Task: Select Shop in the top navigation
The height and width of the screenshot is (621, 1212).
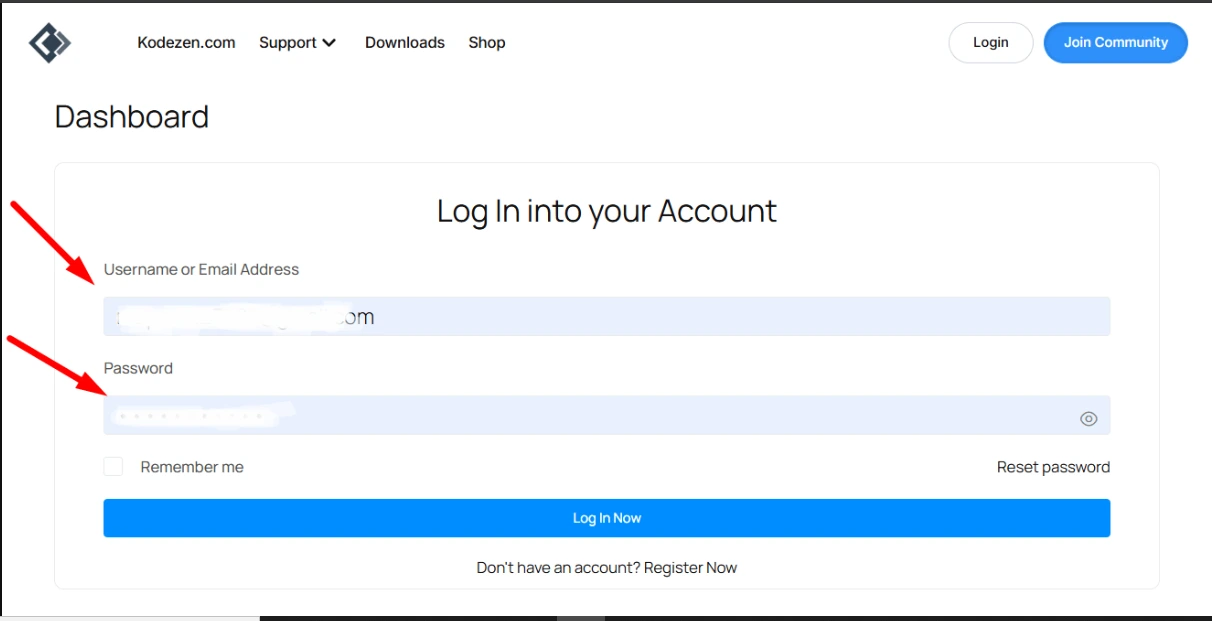Action: [x=487, y=42]
